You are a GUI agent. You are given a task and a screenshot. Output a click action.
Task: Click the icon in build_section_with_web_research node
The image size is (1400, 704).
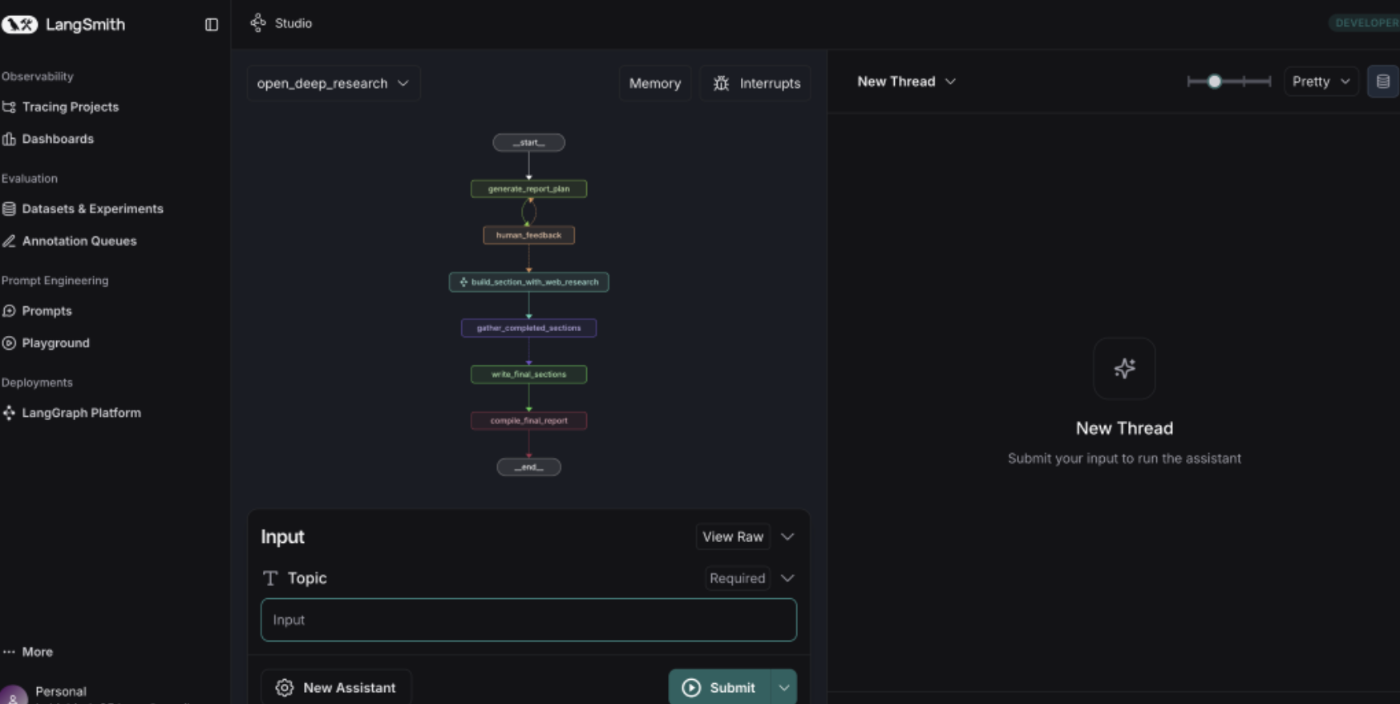click(463, 282)
